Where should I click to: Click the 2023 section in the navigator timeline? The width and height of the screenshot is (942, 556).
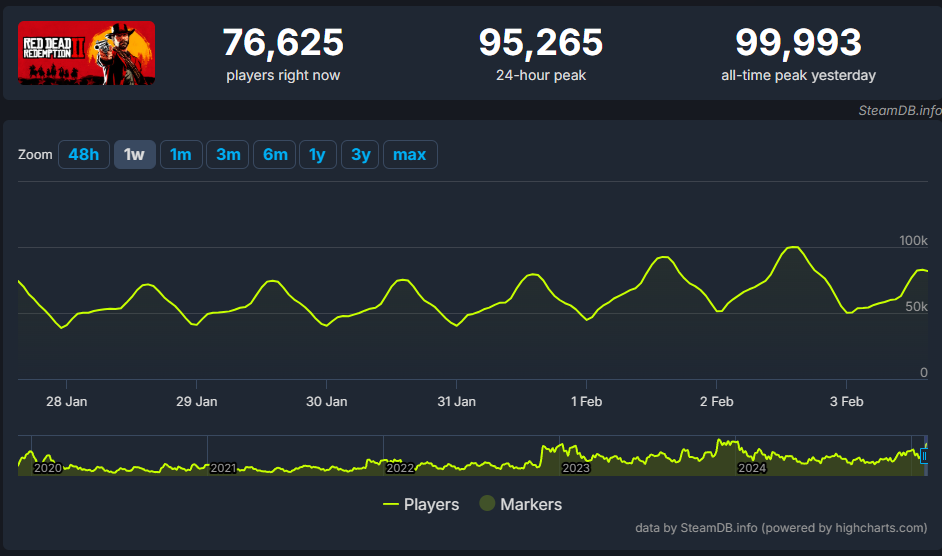coord(576,467)
